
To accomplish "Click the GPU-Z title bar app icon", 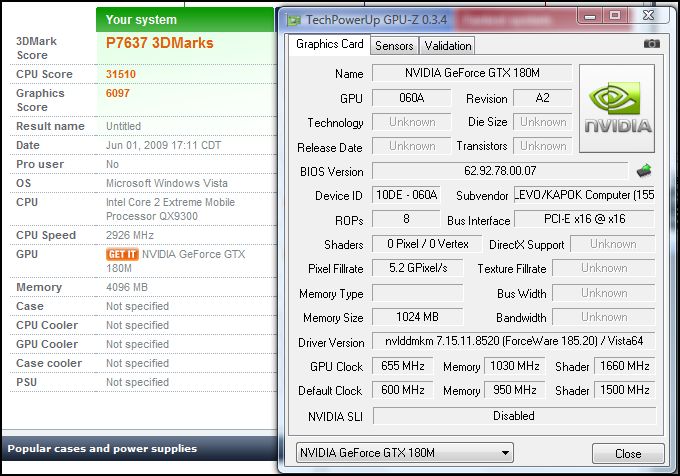I will pos(294,20).
